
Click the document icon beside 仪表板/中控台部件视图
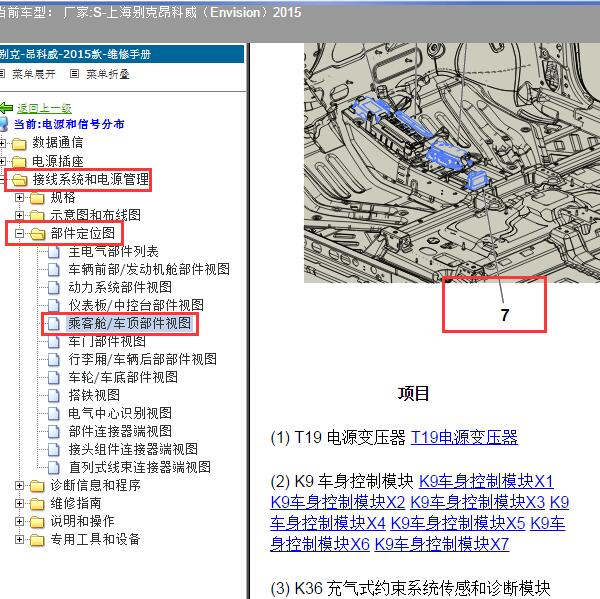pyautogui.click(x=54, y=306)
